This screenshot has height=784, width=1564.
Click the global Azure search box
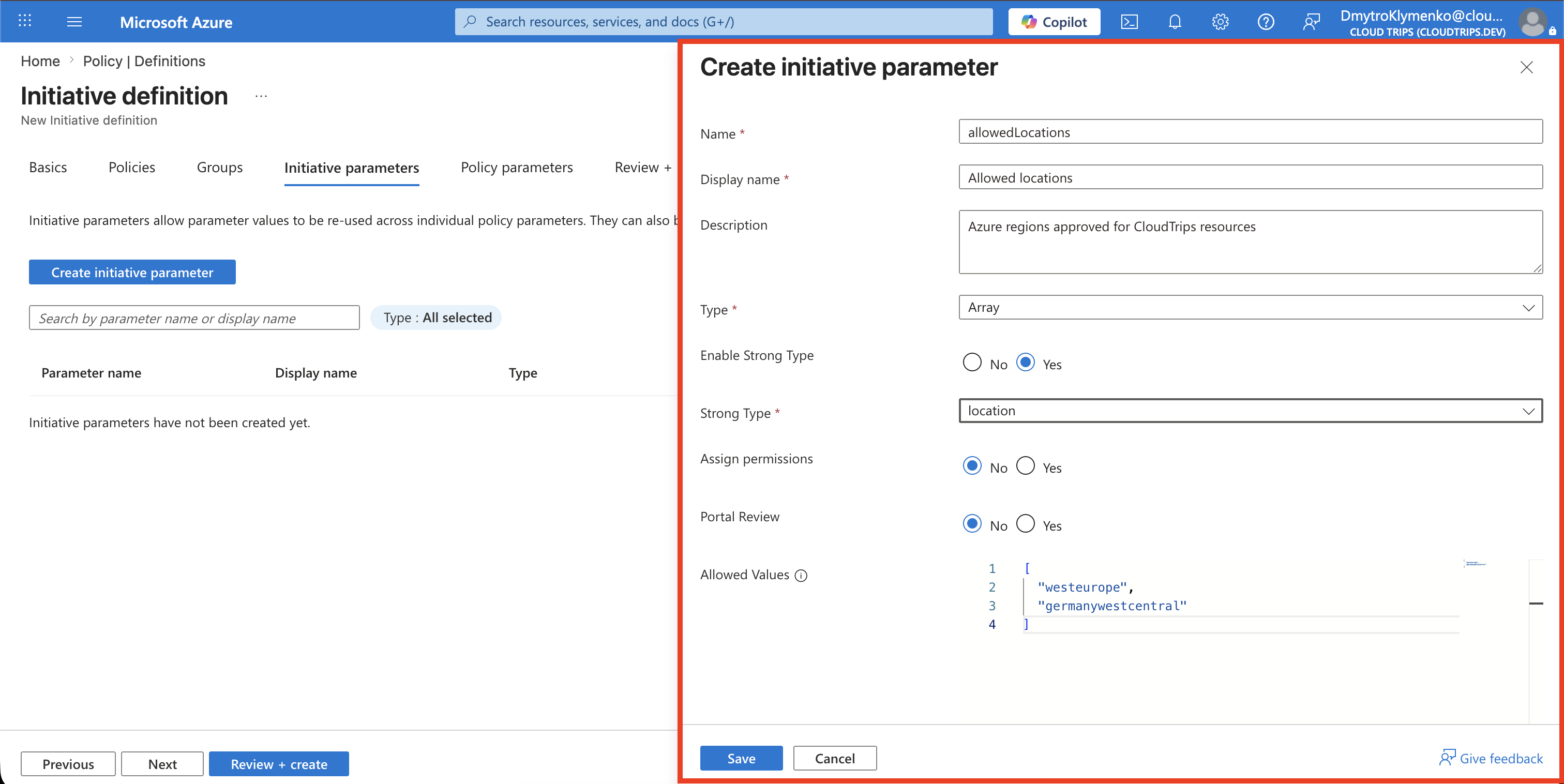pos(724,22)
